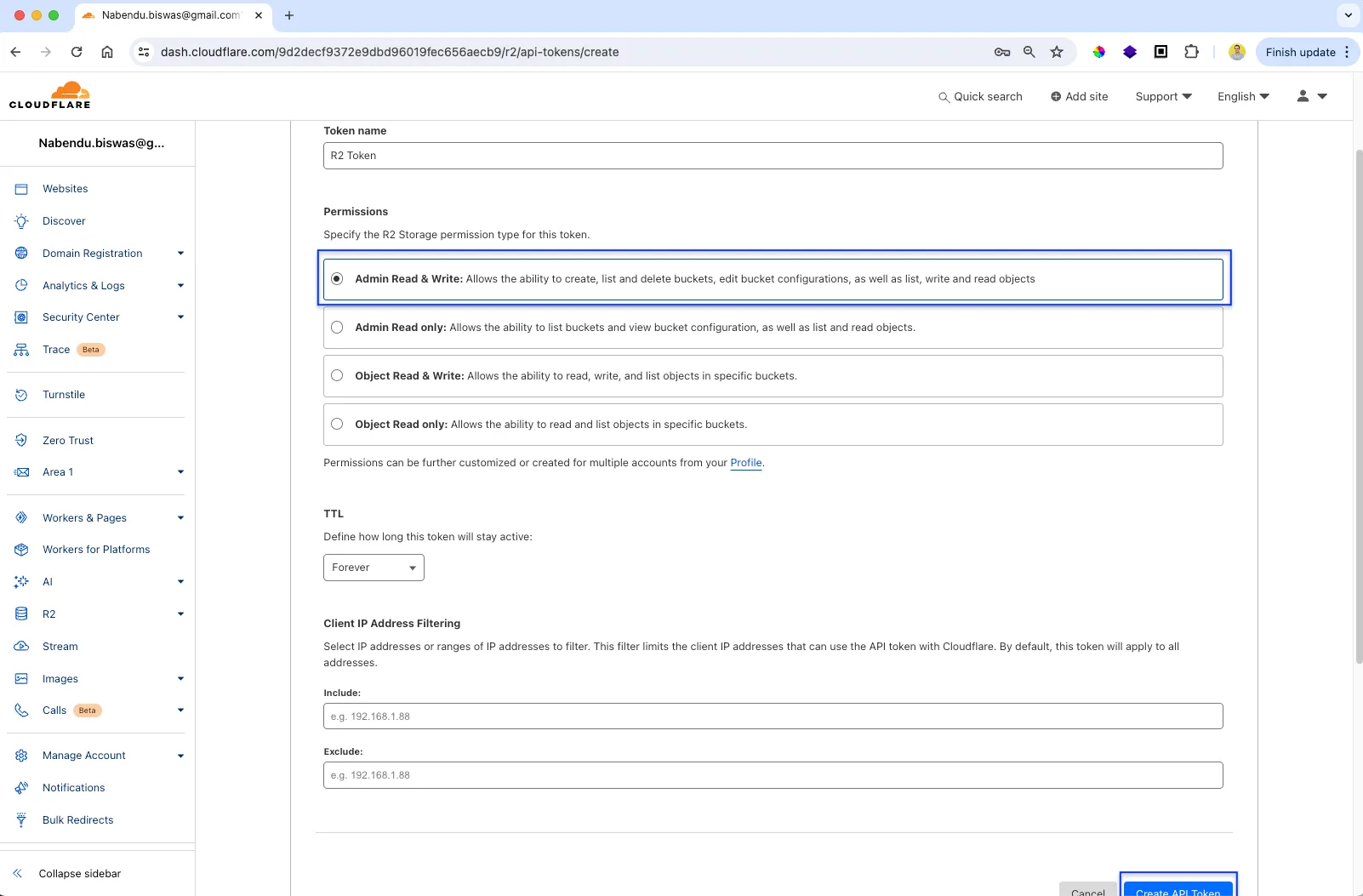
Task: Expand the Analytics & Logs submenu arrow
Action: click(180, 286)
